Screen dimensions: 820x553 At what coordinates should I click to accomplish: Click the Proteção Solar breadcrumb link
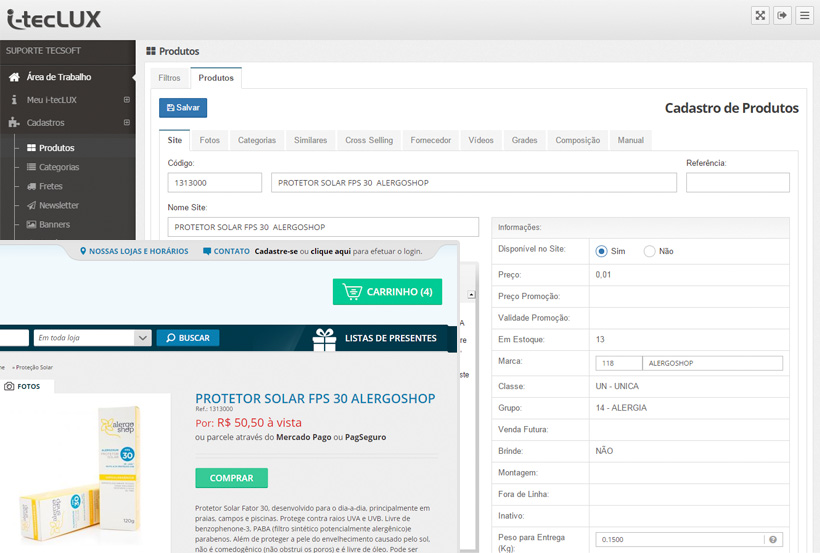tap(34, 367)
